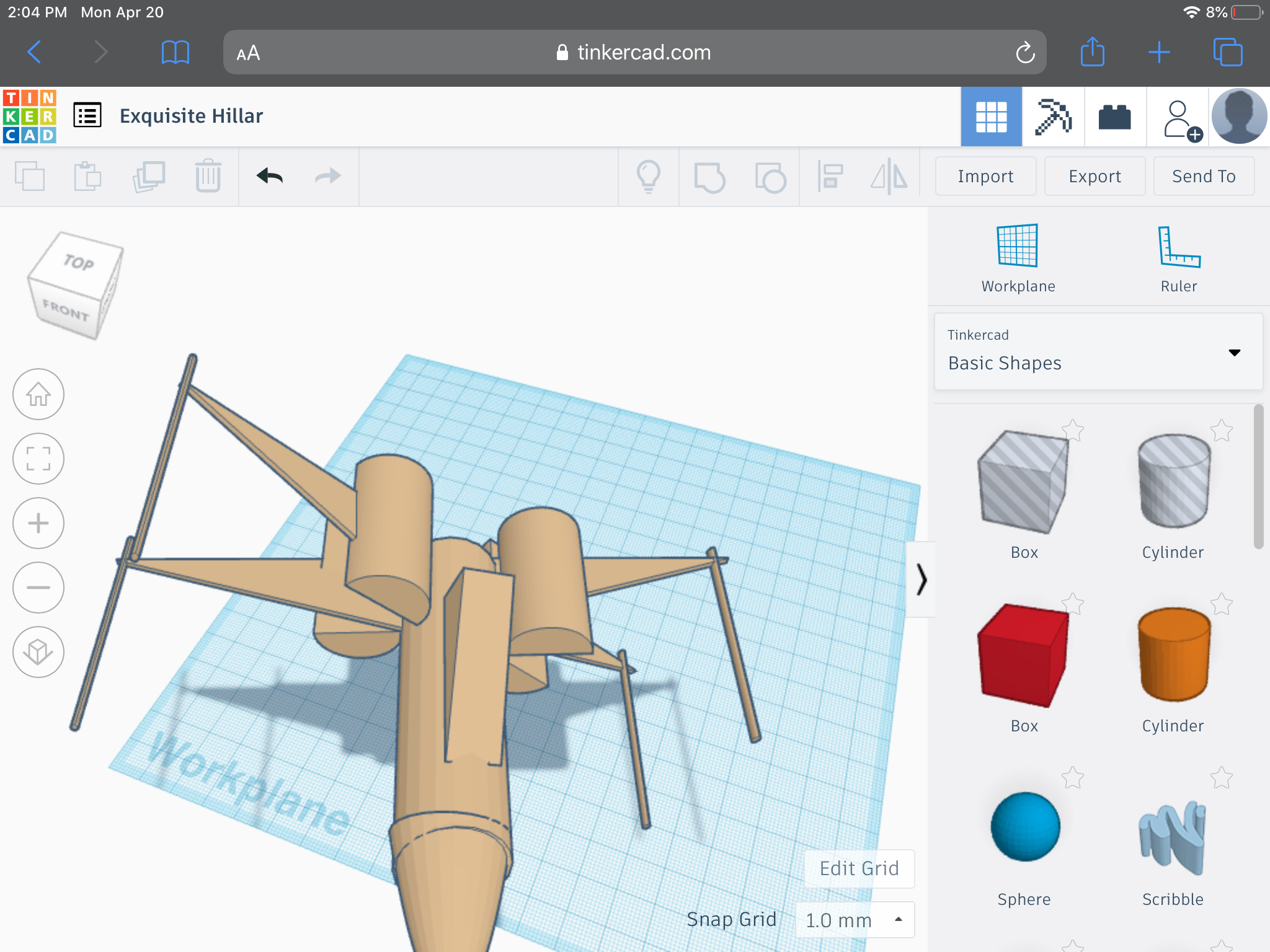Click the Export button

[x=1095, y=177]
